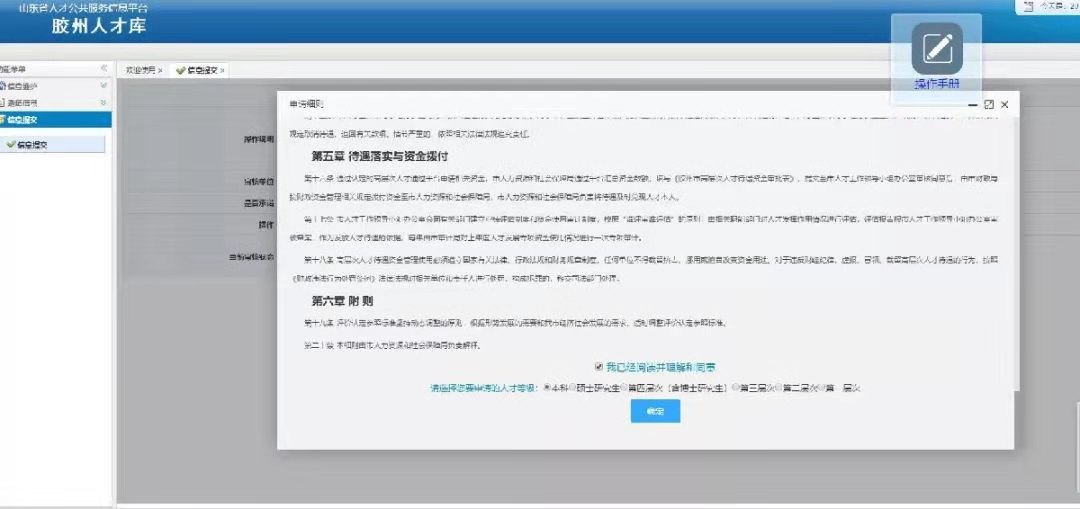
Task: Choose the 第三层次 talent level option
Action: pyautogui.click(x=736, y=386)
